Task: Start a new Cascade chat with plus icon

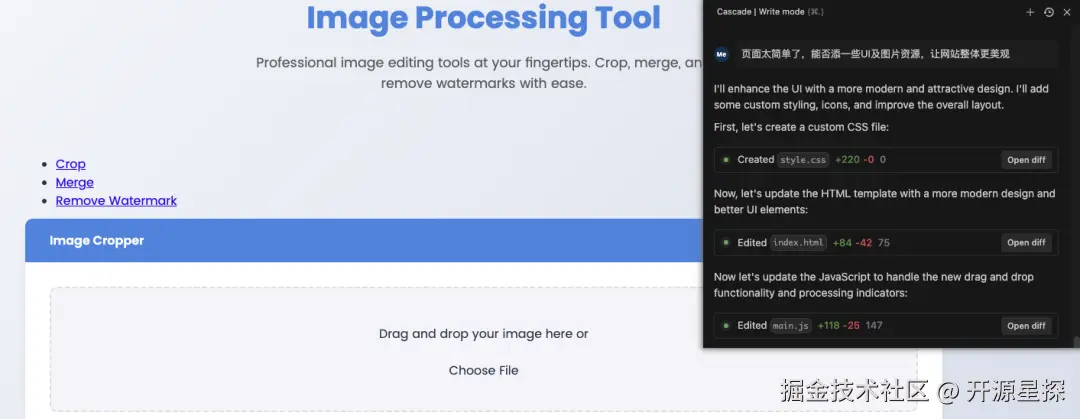Action: 1030,12
